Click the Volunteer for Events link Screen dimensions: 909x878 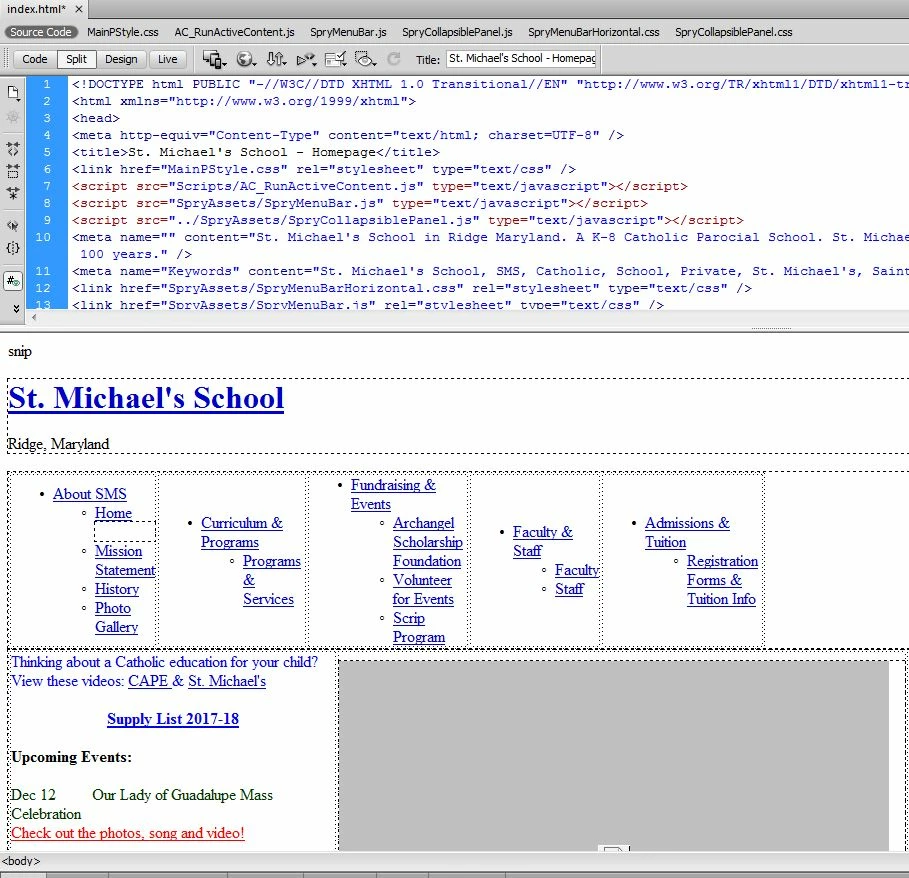coord(423,589)
